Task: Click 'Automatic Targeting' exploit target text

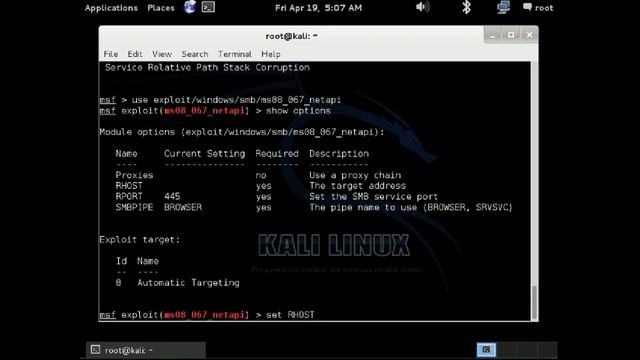Action: tap(188, 282)
